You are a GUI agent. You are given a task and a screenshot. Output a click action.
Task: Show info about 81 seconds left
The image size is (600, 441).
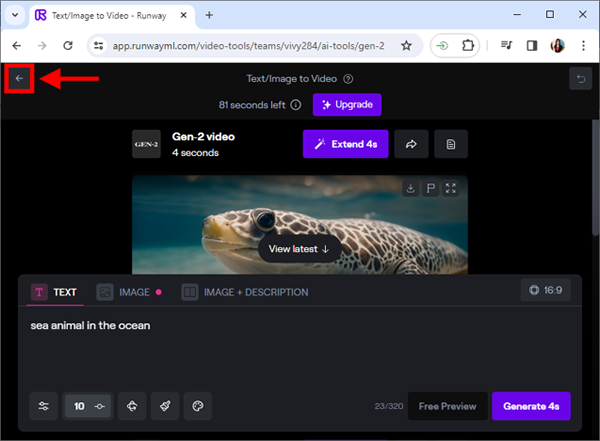296,105
